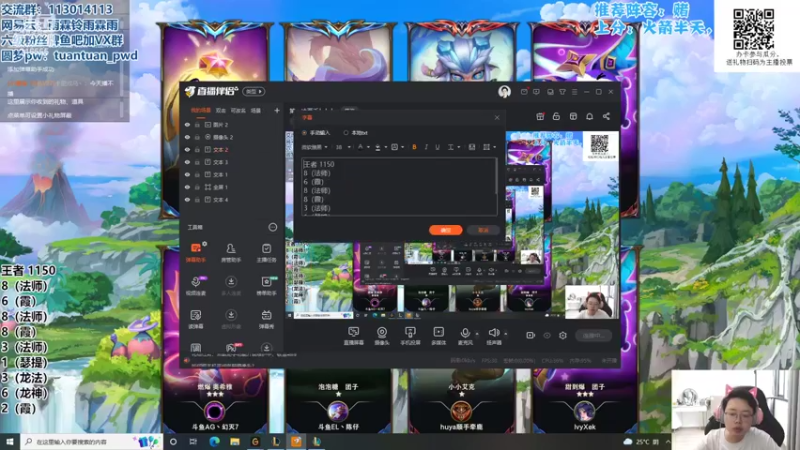Toggle bold formatting in subtitle dialog
Screen dimensions: 800x450
(x=414, y=147)
